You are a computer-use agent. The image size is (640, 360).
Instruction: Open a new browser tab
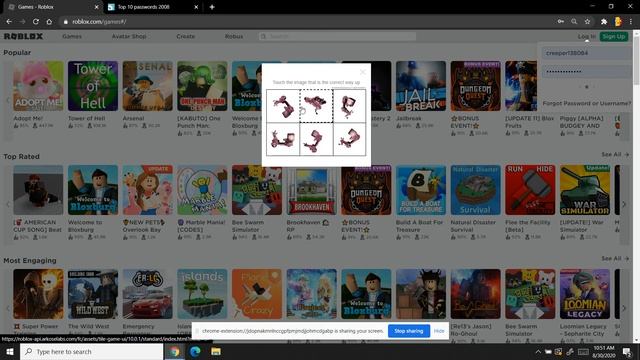pos(212,7)
